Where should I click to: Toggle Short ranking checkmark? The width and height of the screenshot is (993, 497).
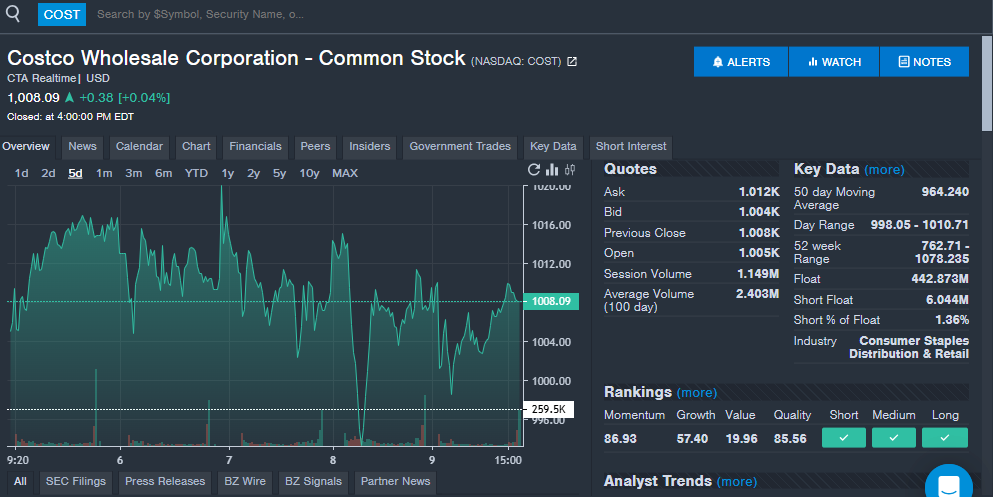click(x=844, y=437)
